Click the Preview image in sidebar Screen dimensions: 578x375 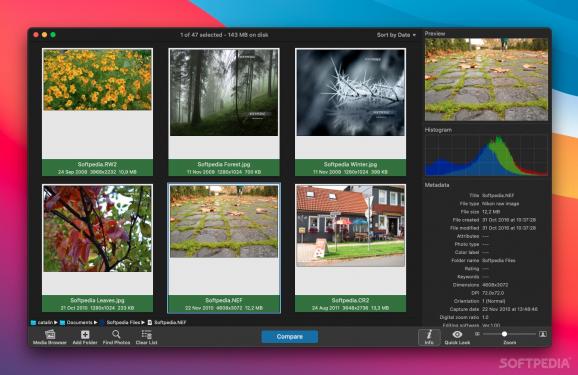[486, 79]
